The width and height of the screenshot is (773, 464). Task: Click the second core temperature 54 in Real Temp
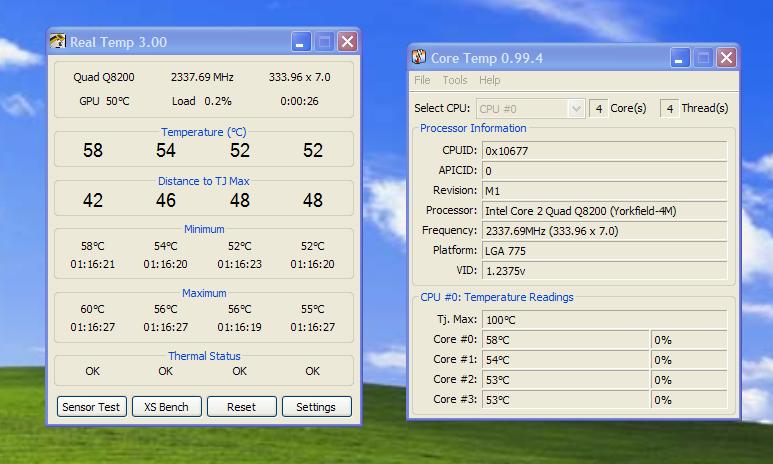point(166,150)
